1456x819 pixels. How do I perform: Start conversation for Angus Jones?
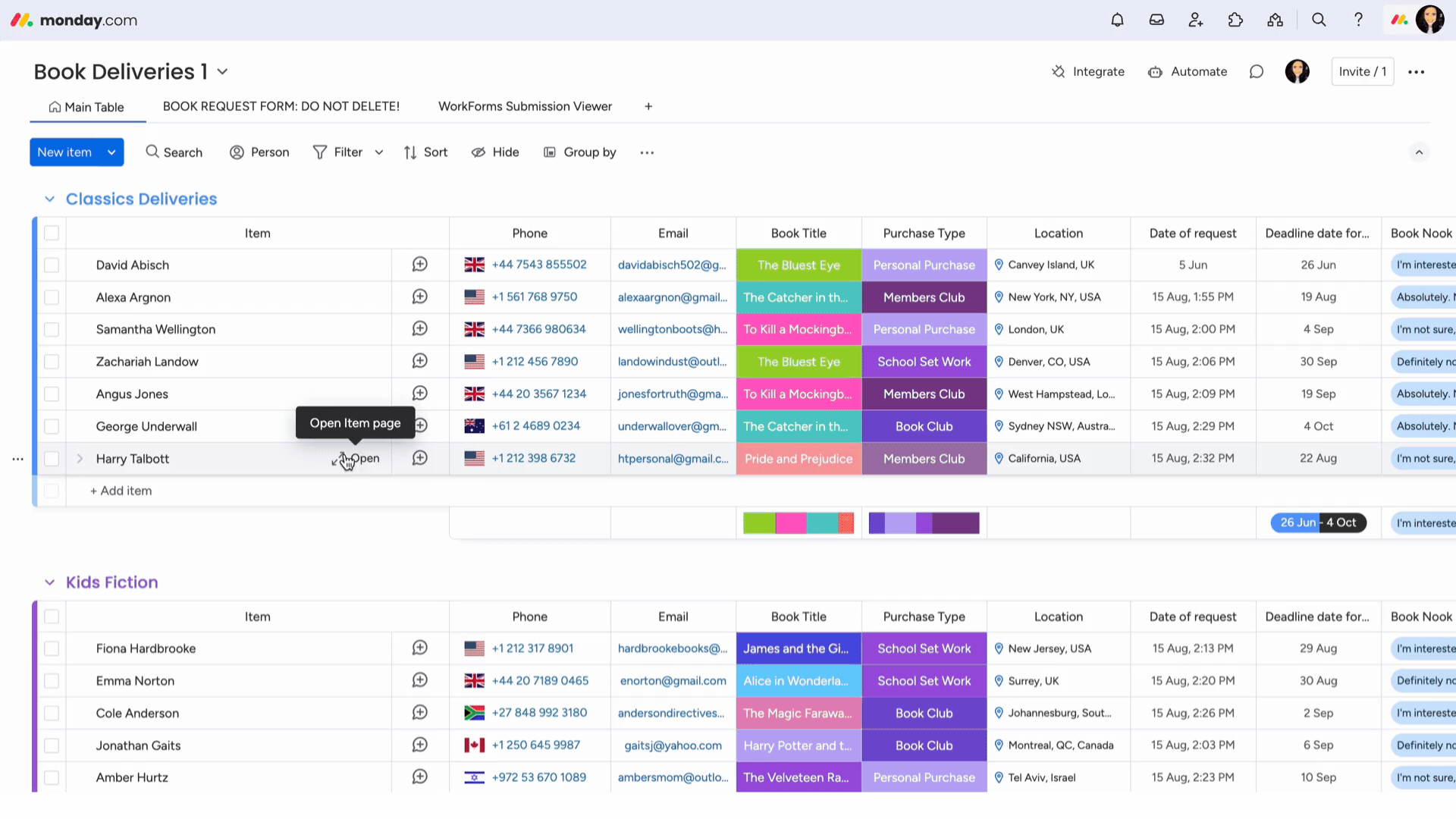click(x=420, y=394)
